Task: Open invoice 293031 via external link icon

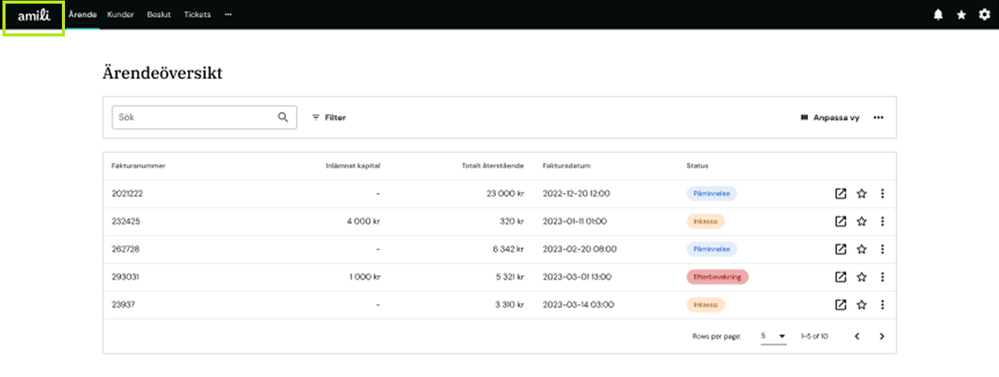Action: point(840,277)
